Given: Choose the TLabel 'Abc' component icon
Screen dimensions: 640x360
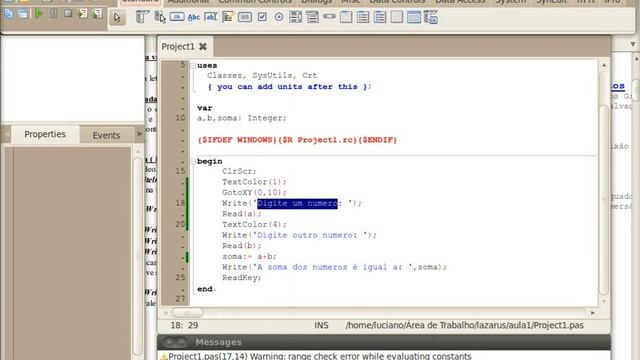Looking at the screenshot, I should (194, 17).
